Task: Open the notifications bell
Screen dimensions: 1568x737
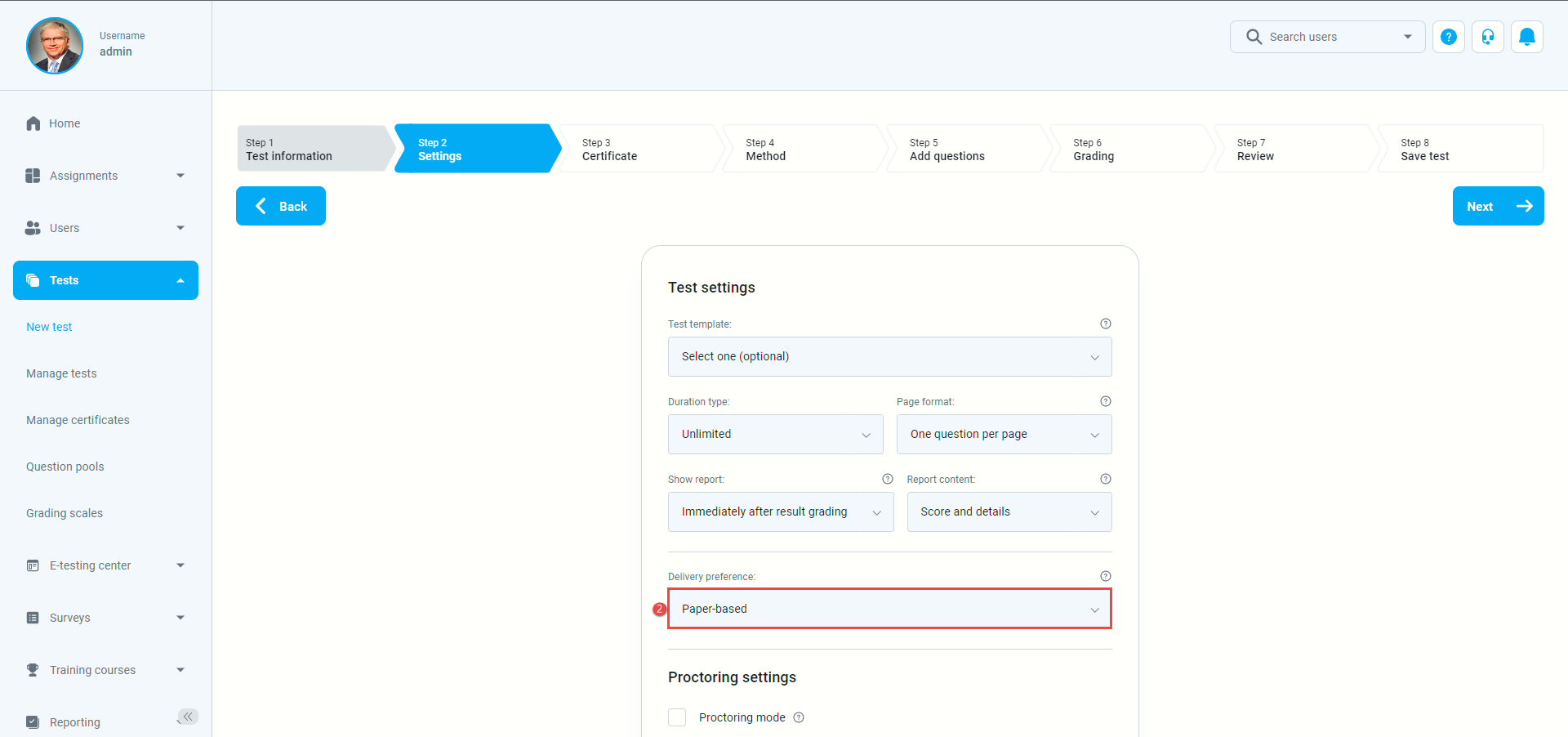Action: point(1526,37)
